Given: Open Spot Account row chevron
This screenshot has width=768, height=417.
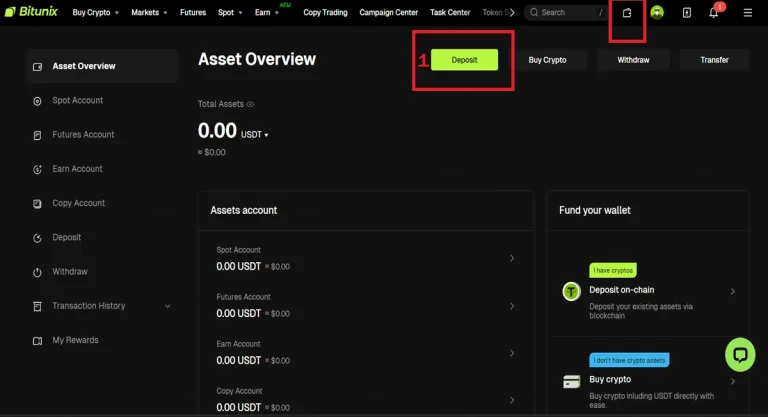Looking at the screenshot, I should [x=512, y=258].
